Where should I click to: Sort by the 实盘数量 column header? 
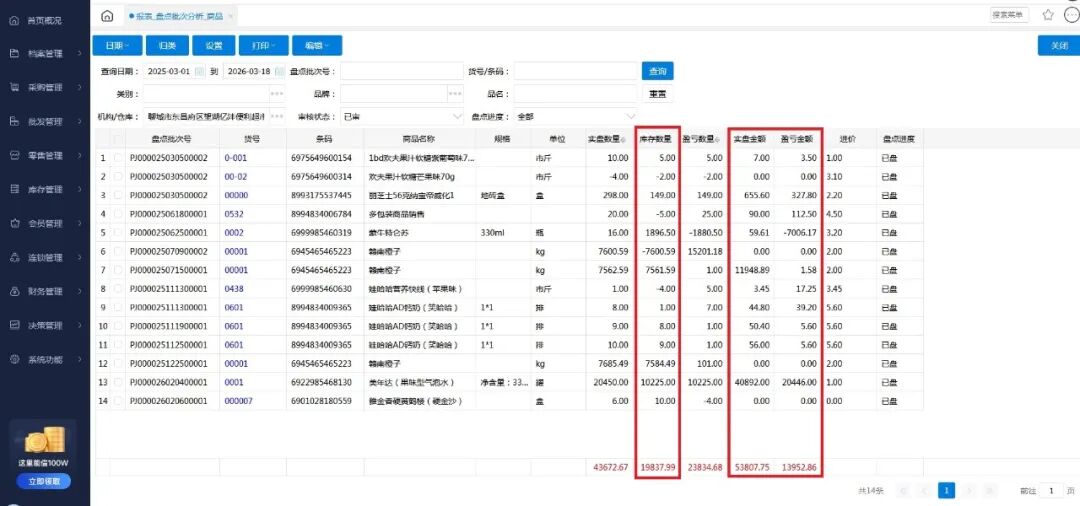pos(608,139)
